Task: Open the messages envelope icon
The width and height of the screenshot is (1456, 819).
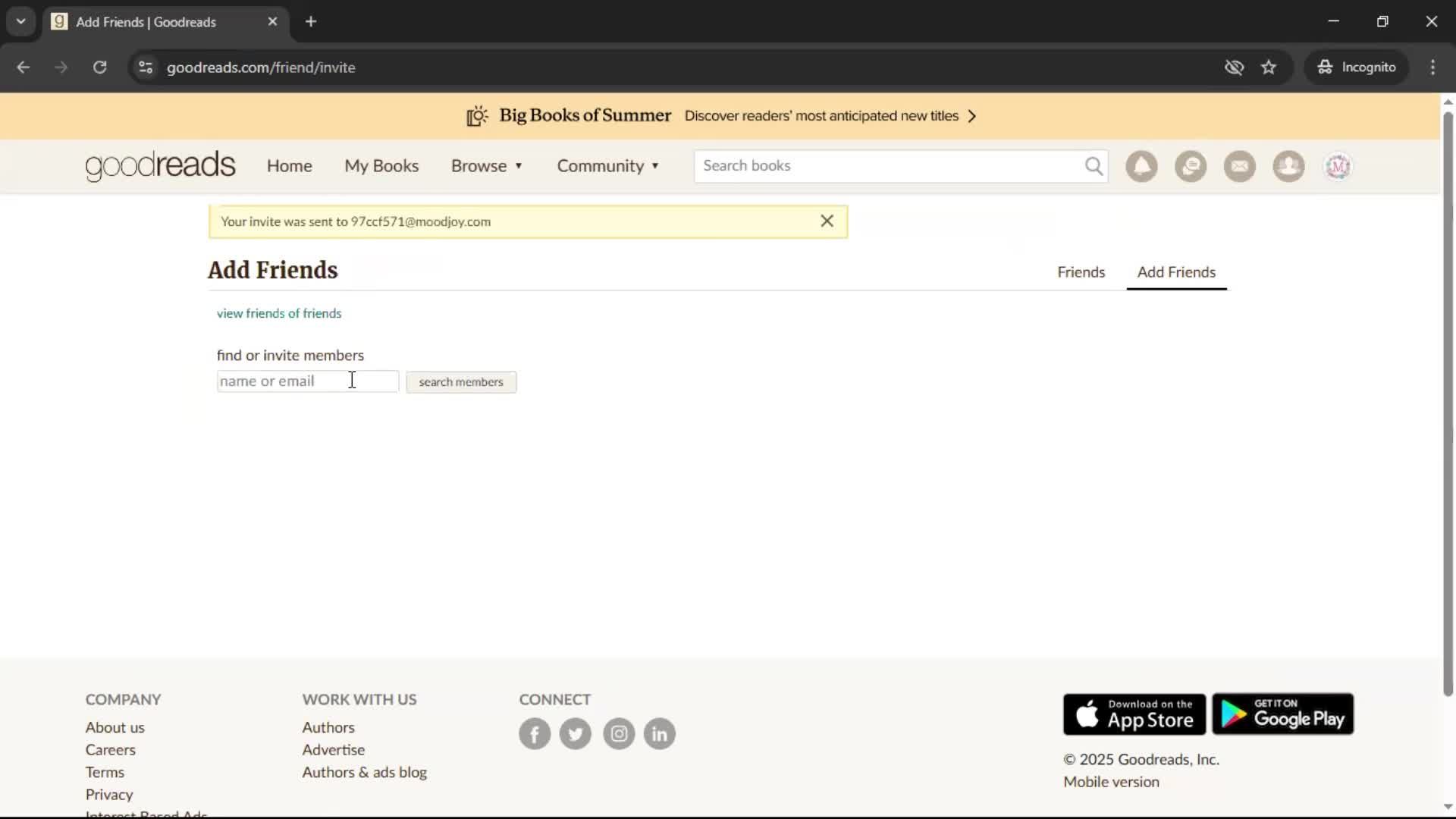Action: (1240, 166)
